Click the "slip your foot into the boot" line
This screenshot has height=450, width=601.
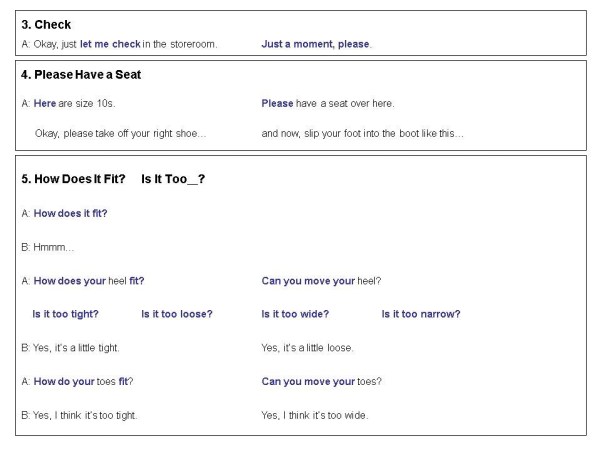362,133
